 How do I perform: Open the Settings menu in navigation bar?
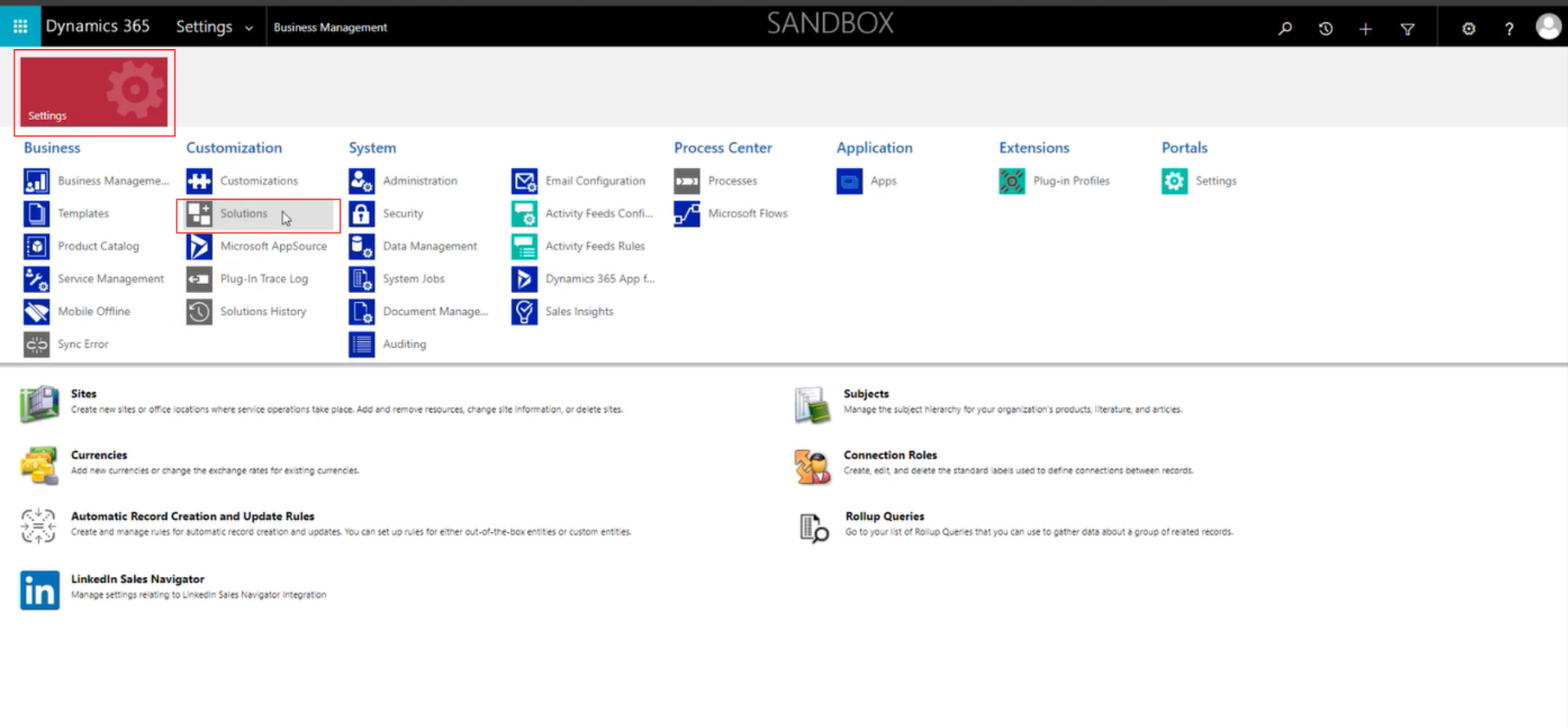click(x=204, y=27)
